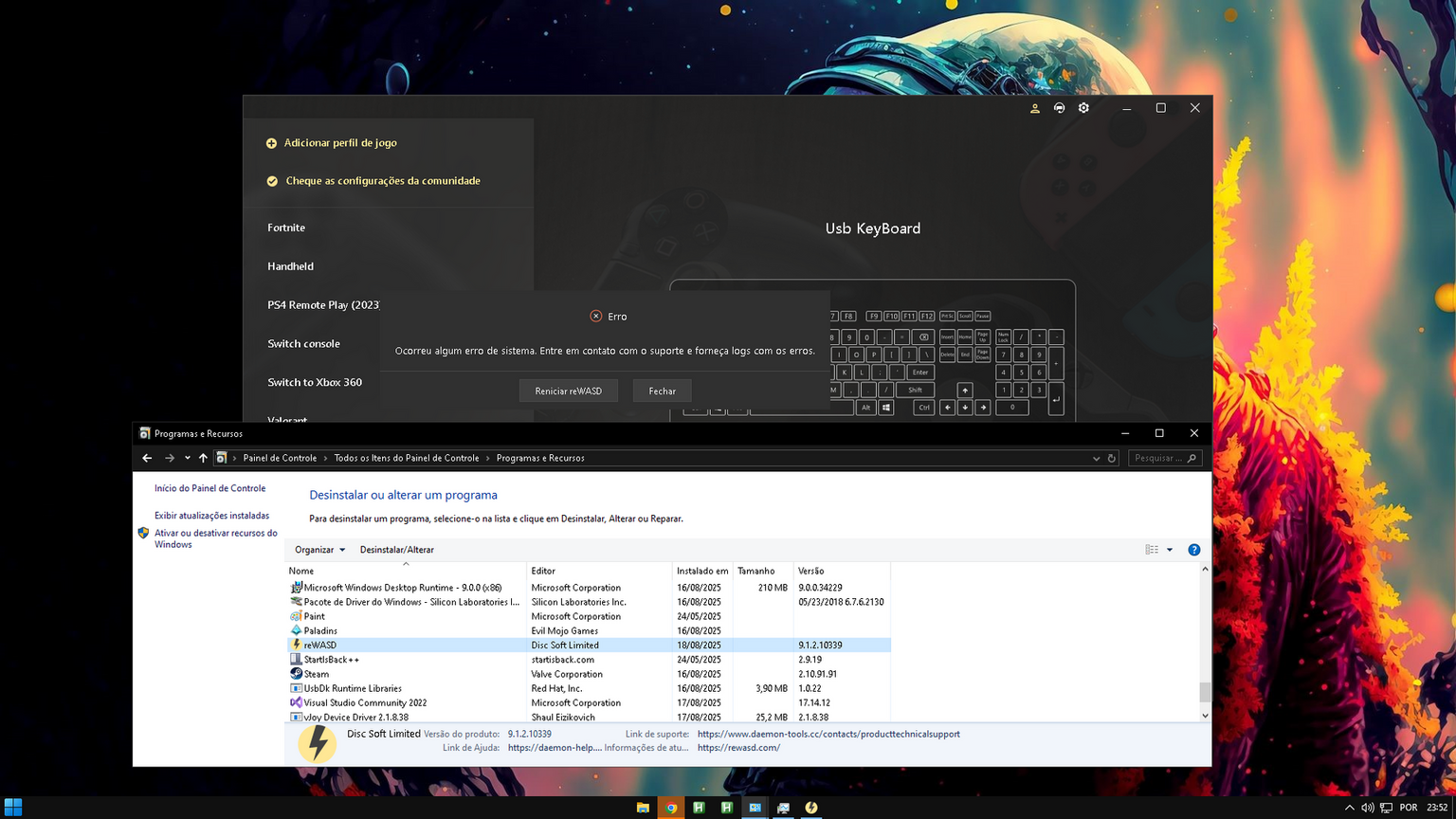Go forward in Programas e Recursos window
This screenshot has height=819, width=1456.
pyautogui.click(x=170, y=458)
